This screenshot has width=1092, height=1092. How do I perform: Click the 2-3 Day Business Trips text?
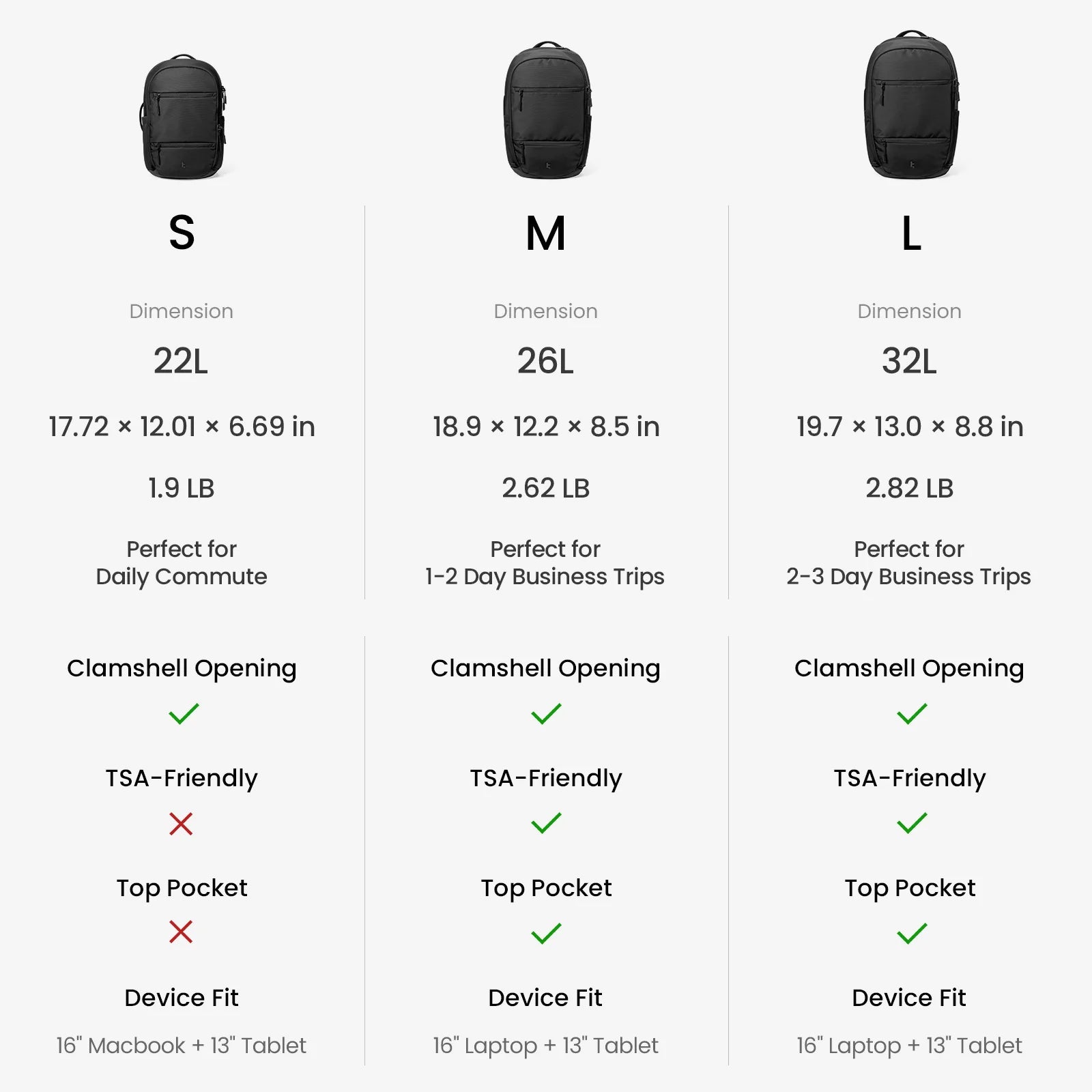(908, 577)
